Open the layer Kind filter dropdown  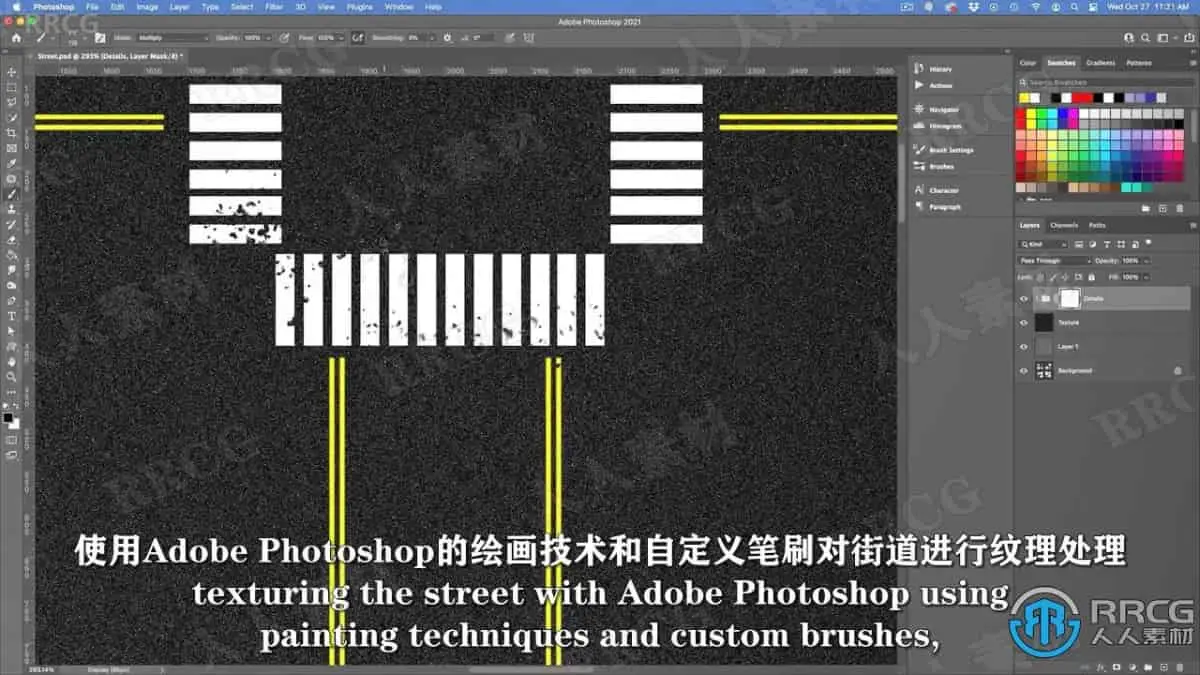point(1044,244)
